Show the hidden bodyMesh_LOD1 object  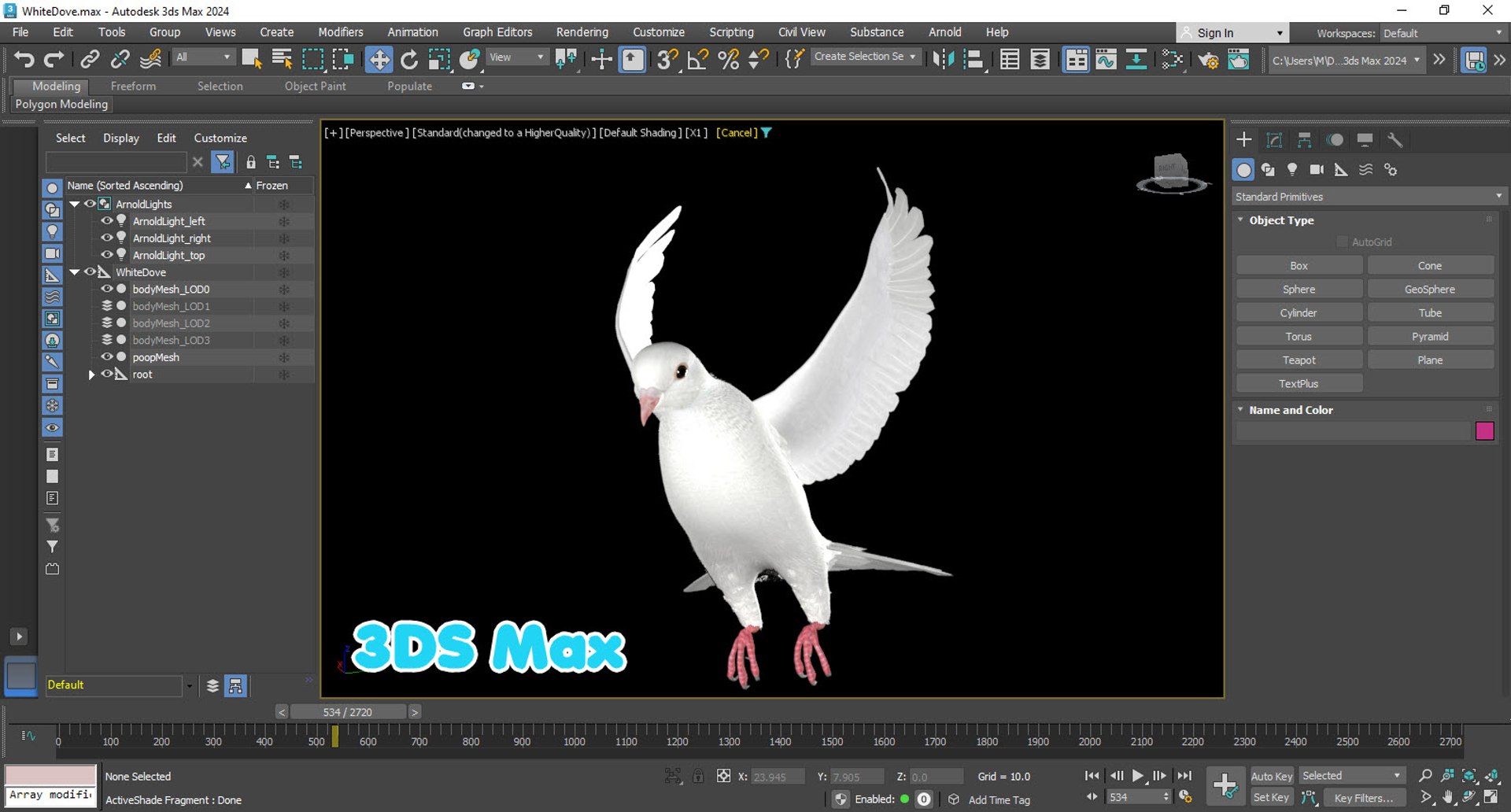(x=106, y=306)
